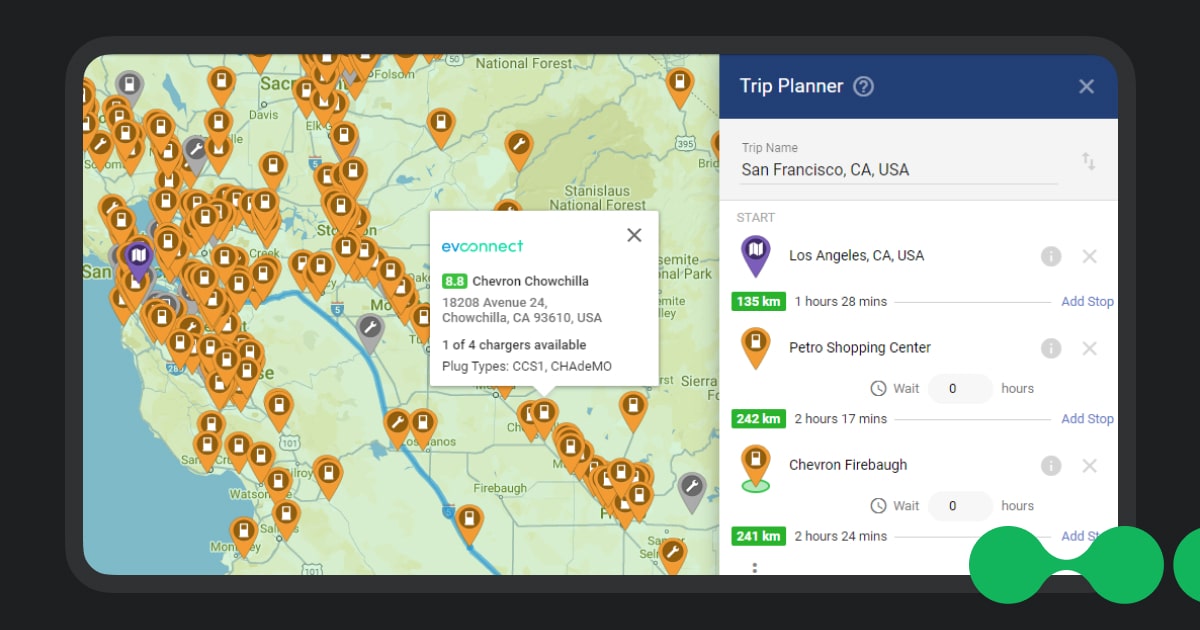1200x630 pixels.
Task: Open the three-dot more options menu
Action: click(755, 567)
